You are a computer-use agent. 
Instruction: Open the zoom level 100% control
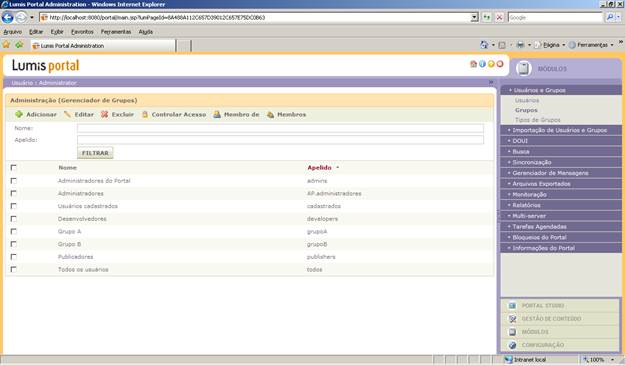point(600,360)
